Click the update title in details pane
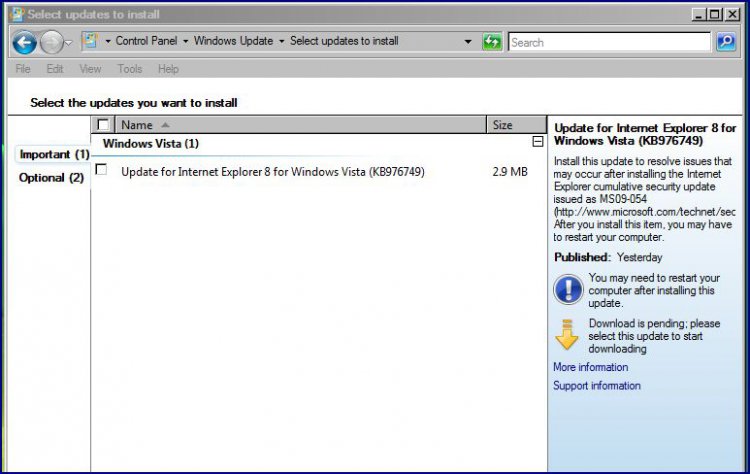This screenshot has width=750, height=474. (645, 134)
